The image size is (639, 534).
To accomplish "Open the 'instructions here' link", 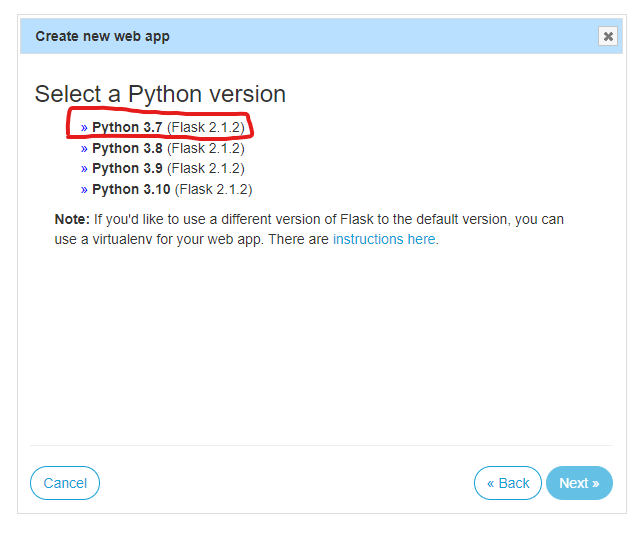I will coord(384,239).
